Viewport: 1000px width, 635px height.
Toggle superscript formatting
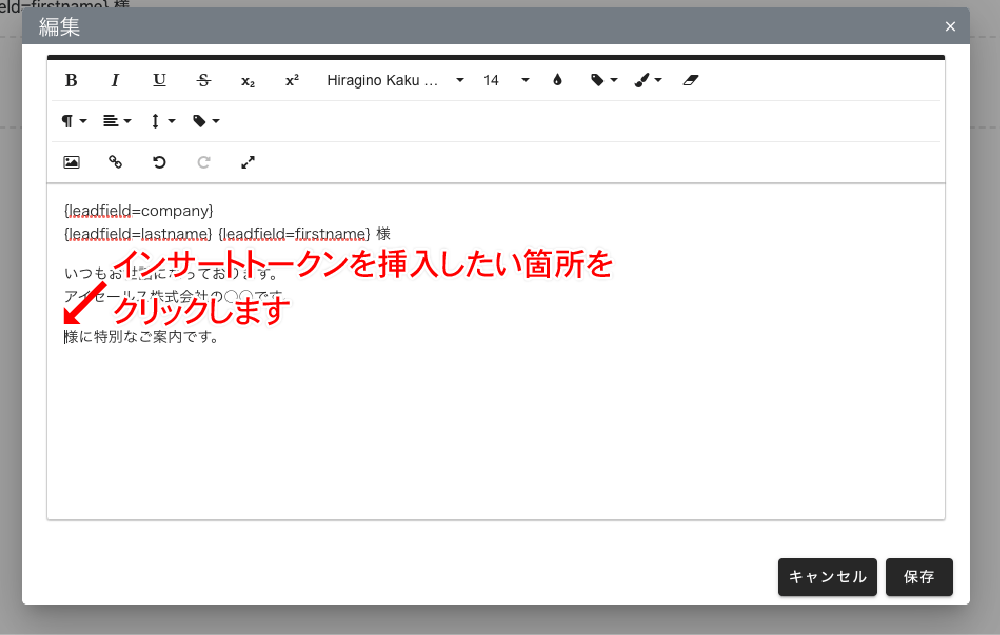292,80
